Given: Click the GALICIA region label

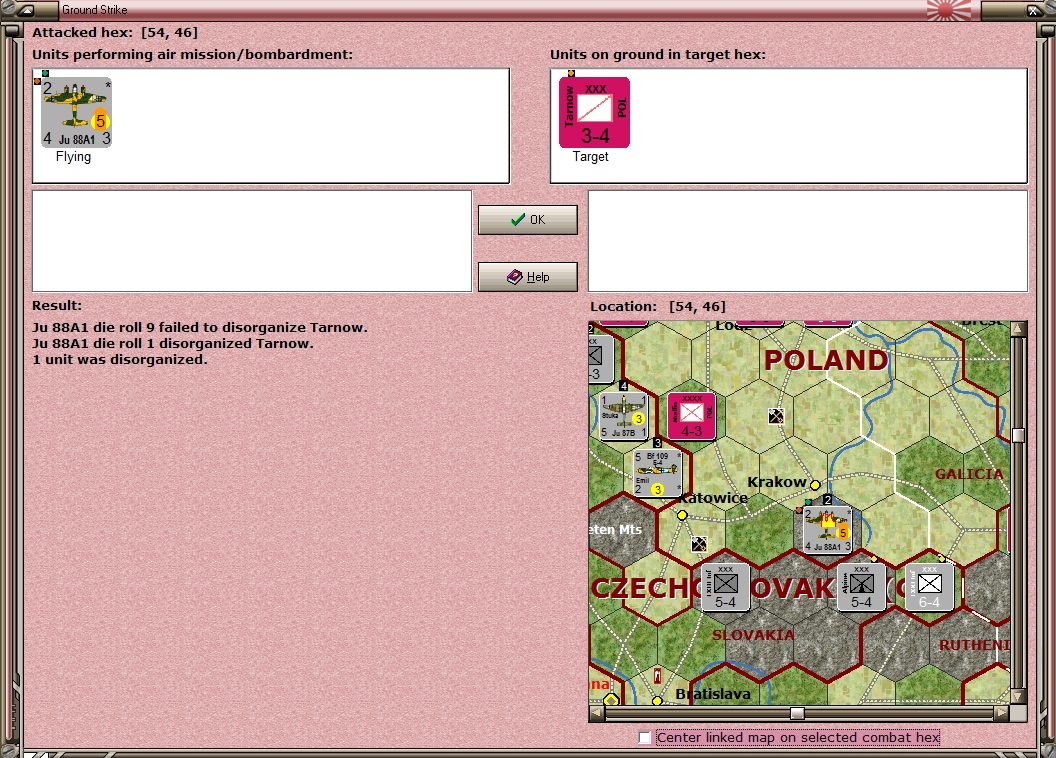Looking at the screenshot, I should [969, 474].
